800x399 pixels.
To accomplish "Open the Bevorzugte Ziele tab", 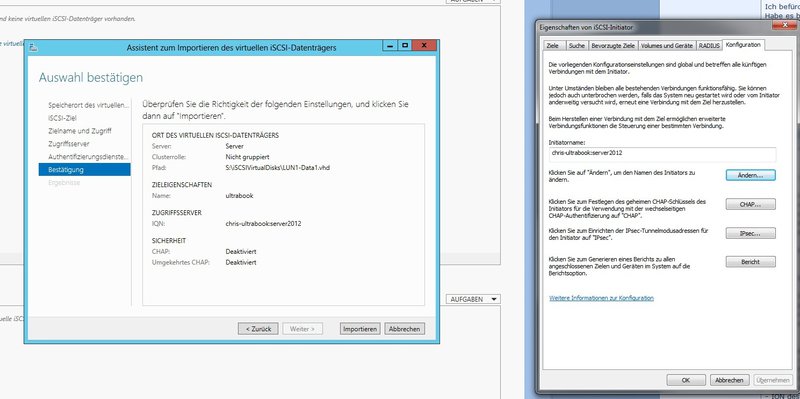I will 613,45.
